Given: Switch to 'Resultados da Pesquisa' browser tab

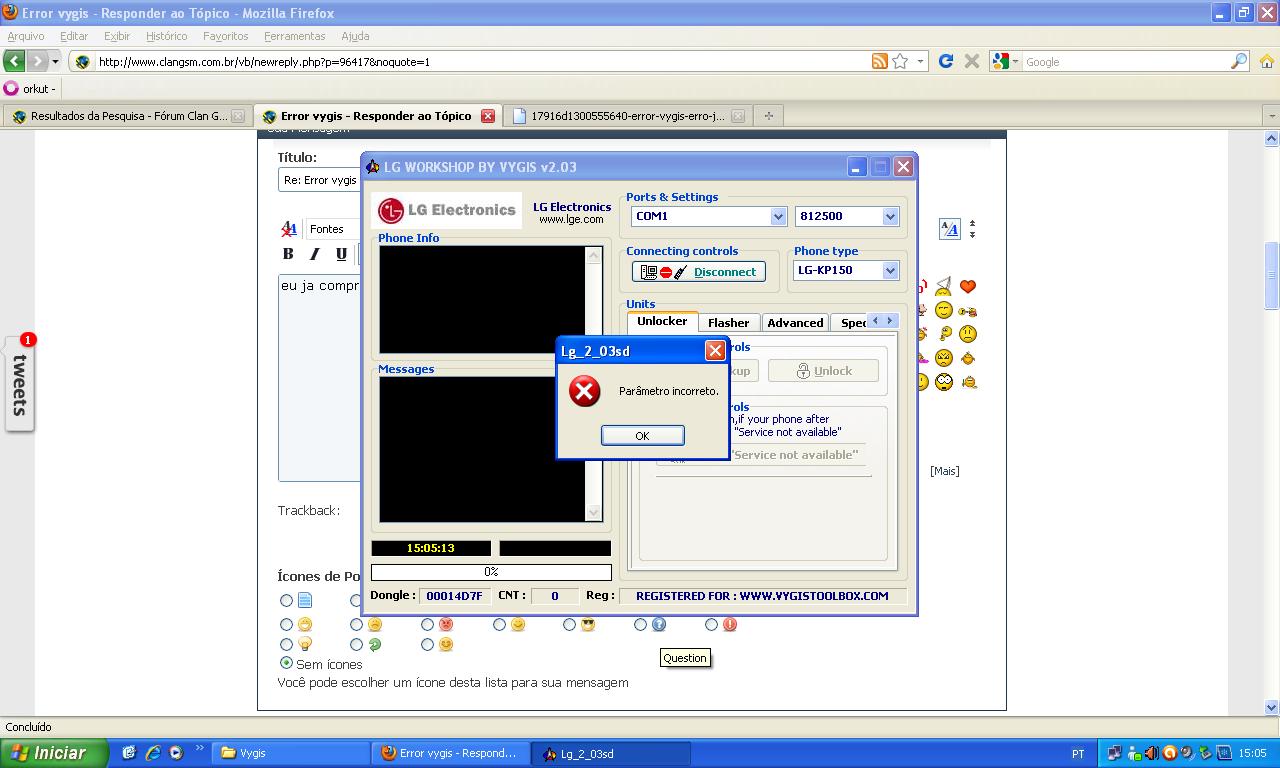Looking at the screenshot, I should click(x=128, y=116).
